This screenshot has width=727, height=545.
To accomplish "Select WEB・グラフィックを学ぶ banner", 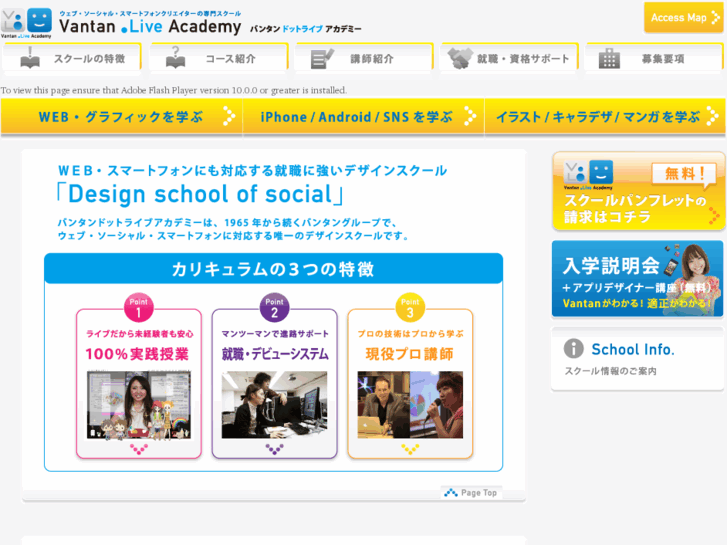I will pyautogui.click(x=121, y=116).
